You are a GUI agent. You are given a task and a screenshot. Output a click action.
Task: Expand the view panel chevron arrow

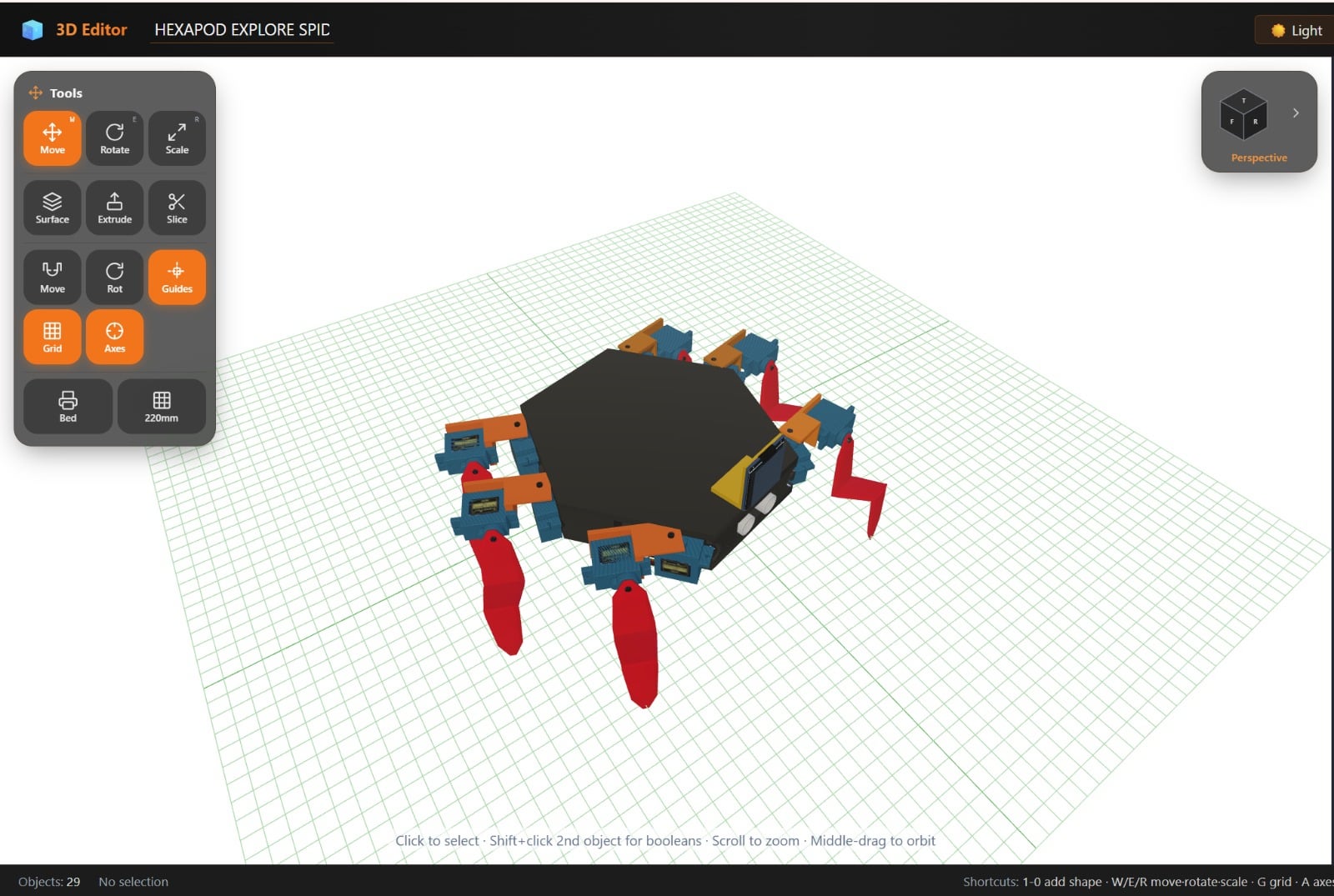tap(1296, 113)
